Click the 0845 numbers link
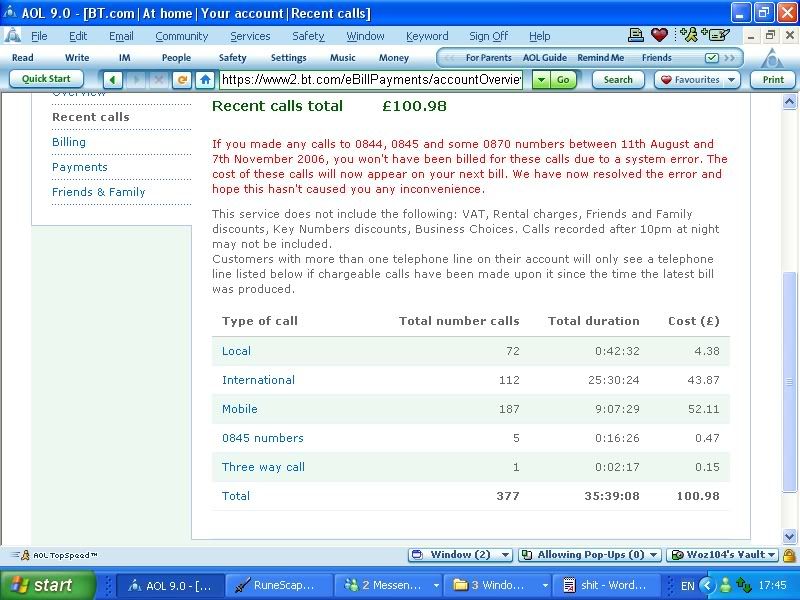 pyautogui.click(x=262, y=438)
